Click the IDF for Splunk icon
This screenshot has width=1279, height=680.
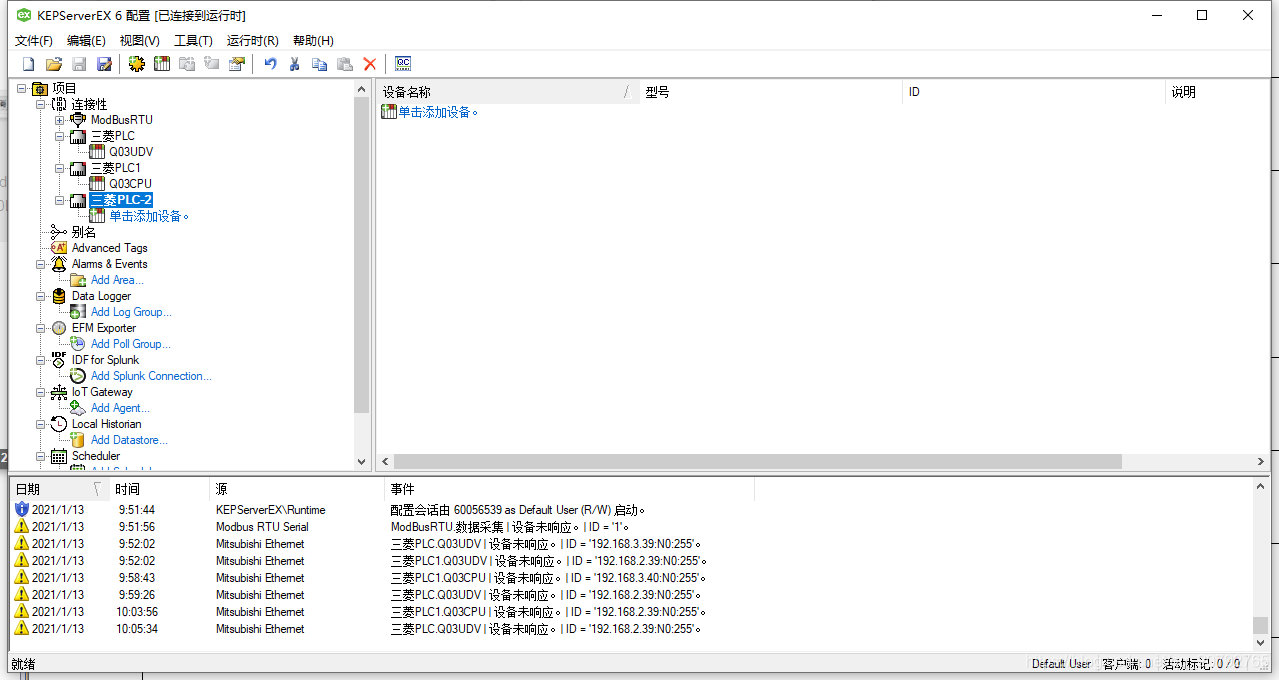59,360
